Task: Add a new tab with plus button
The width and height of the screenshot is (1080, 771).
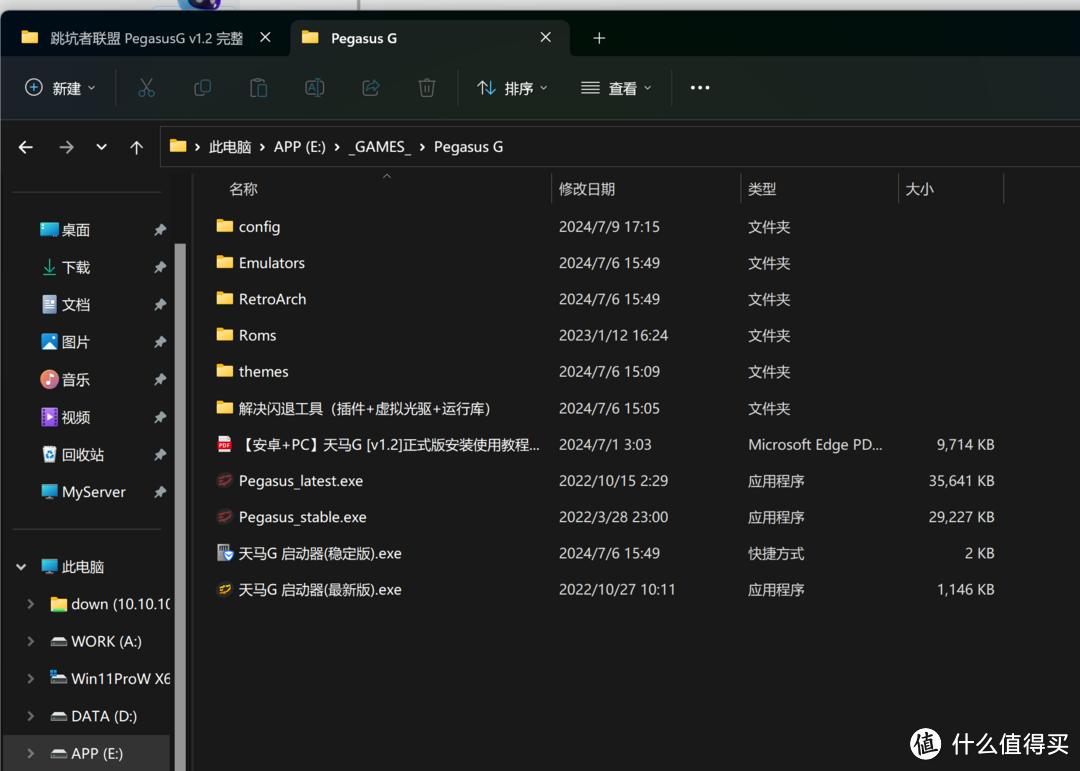Action: [x=599, y=38]
